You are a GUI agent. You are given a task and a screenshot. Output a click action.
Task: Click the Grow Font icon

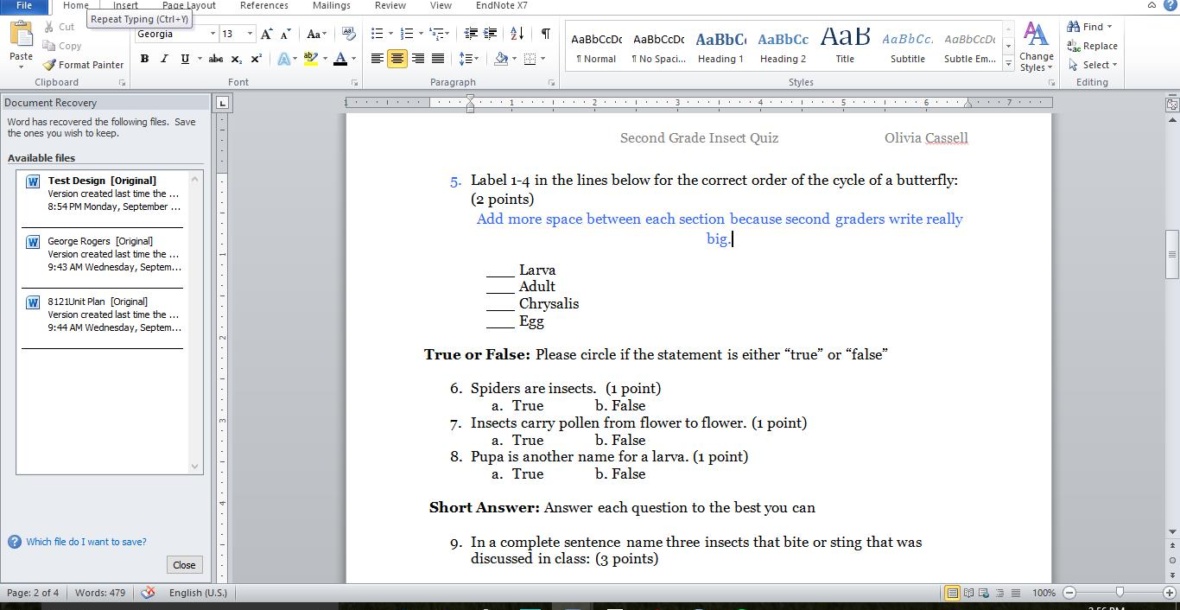tap(267, 33)
